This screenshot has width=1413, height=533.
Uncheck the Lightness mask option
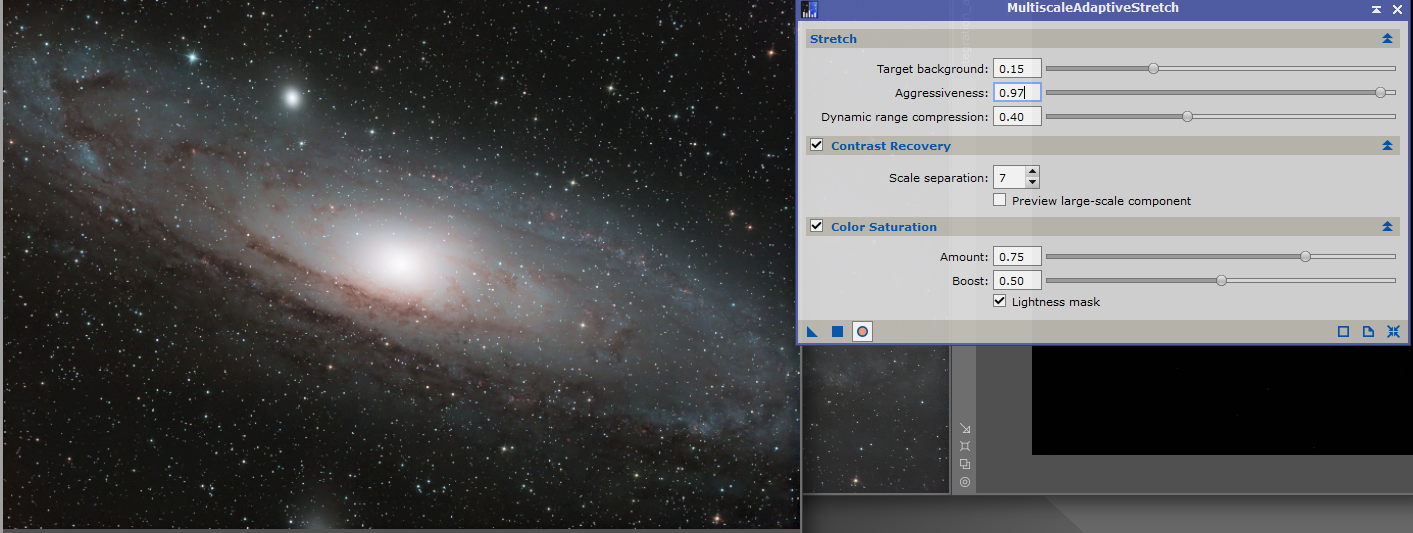tap(1000, 301)
